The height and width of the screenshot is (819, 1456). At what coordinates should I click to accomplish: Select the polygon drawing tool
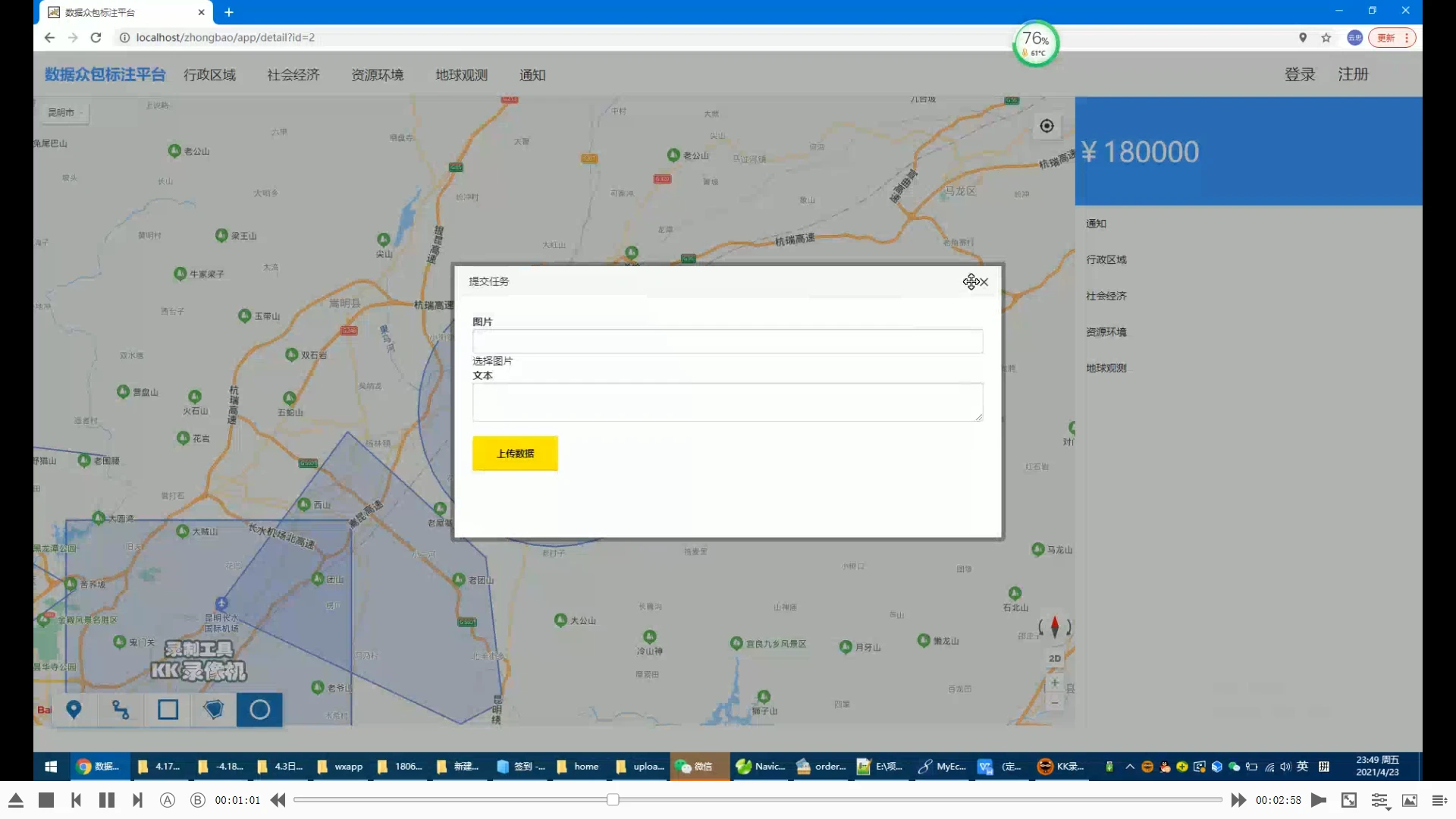tap(214, 710)
